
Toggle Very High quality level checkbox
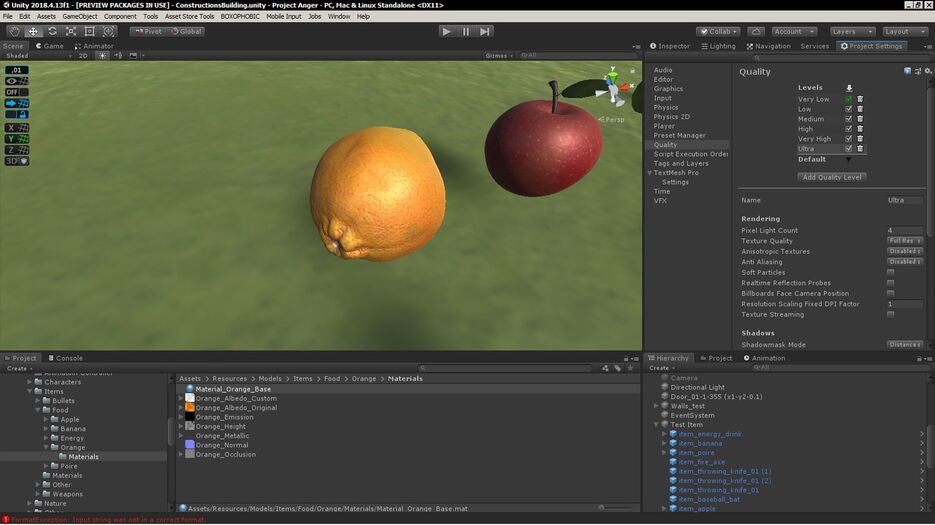(x=849, y=138)
